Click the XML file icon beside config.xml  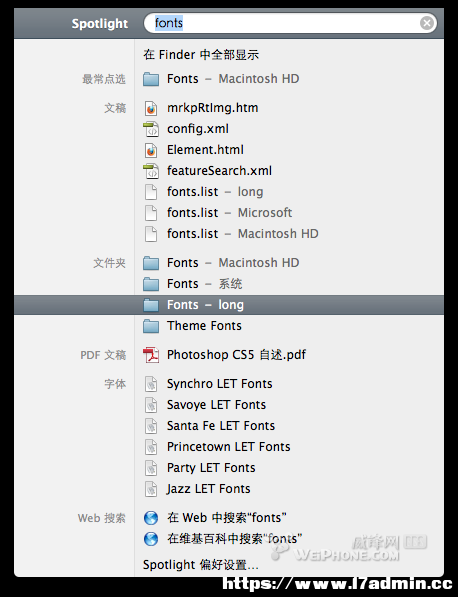point(151,129)
